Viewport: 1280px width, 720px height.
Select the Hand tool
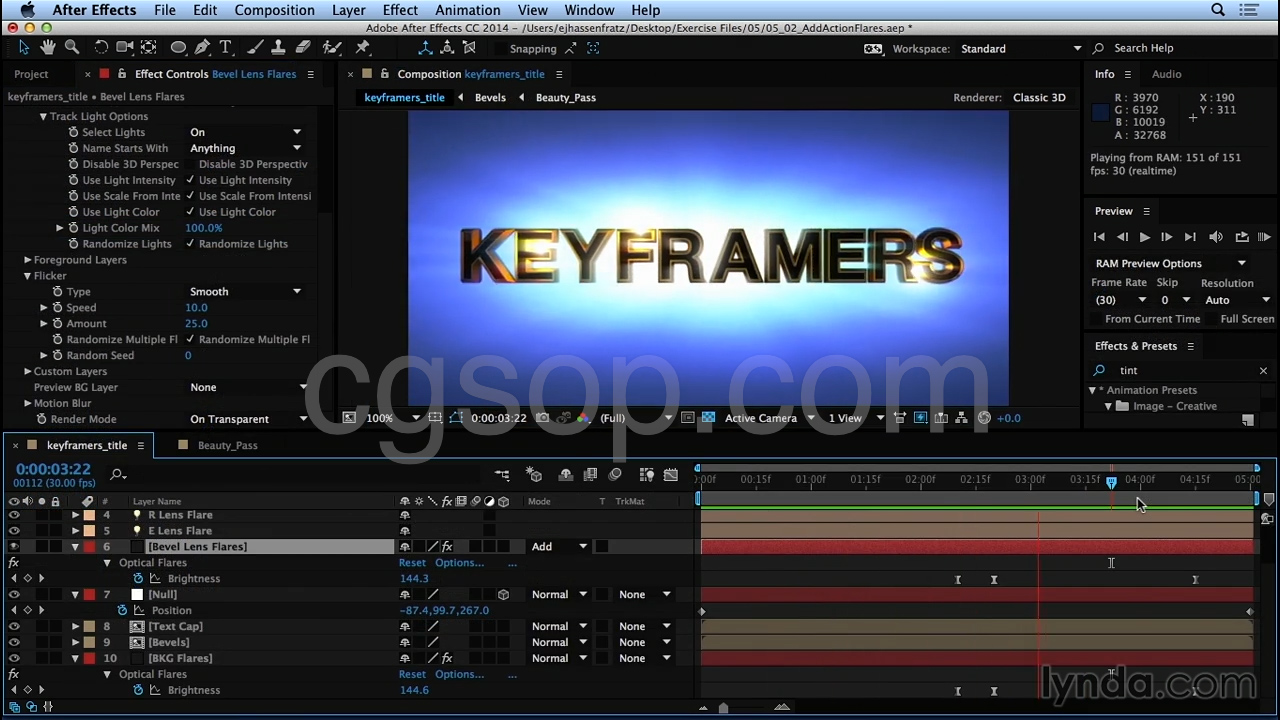tap(48, 48)
